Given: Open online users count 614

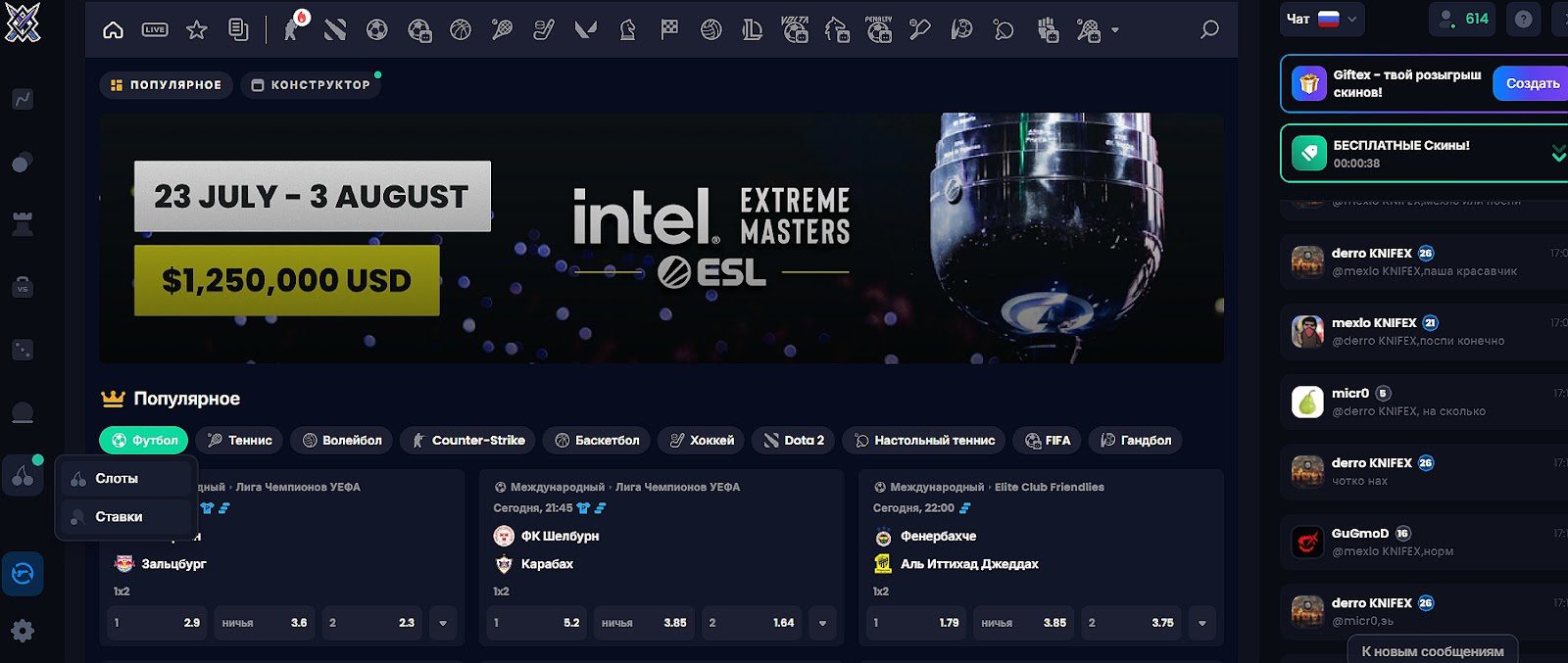Looking at the screenshot, I should pos(1462,19).
